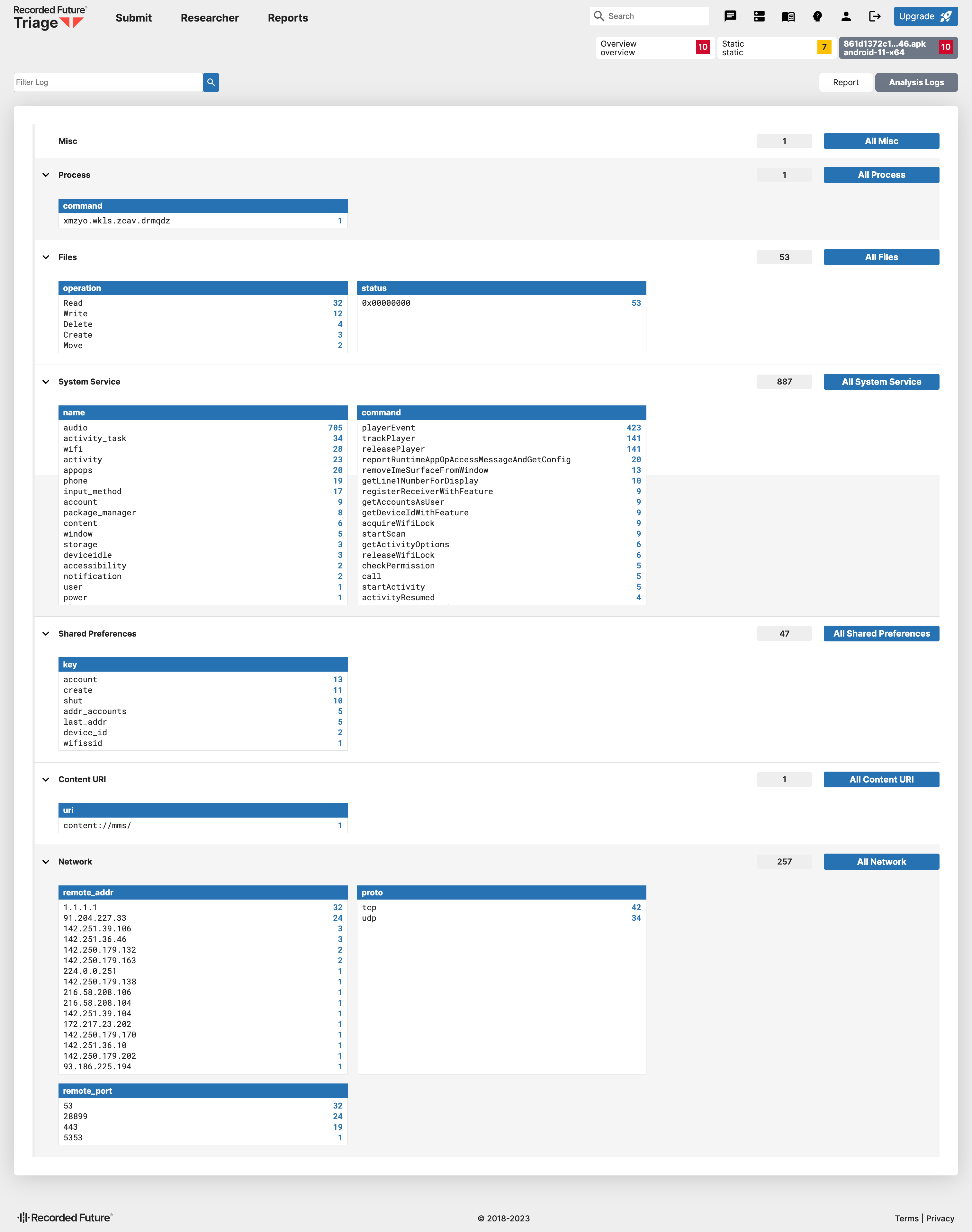Screen dimensions: 972x1232
Task: Collapse the Process section chevron
Action: click(x=46, y=175)
